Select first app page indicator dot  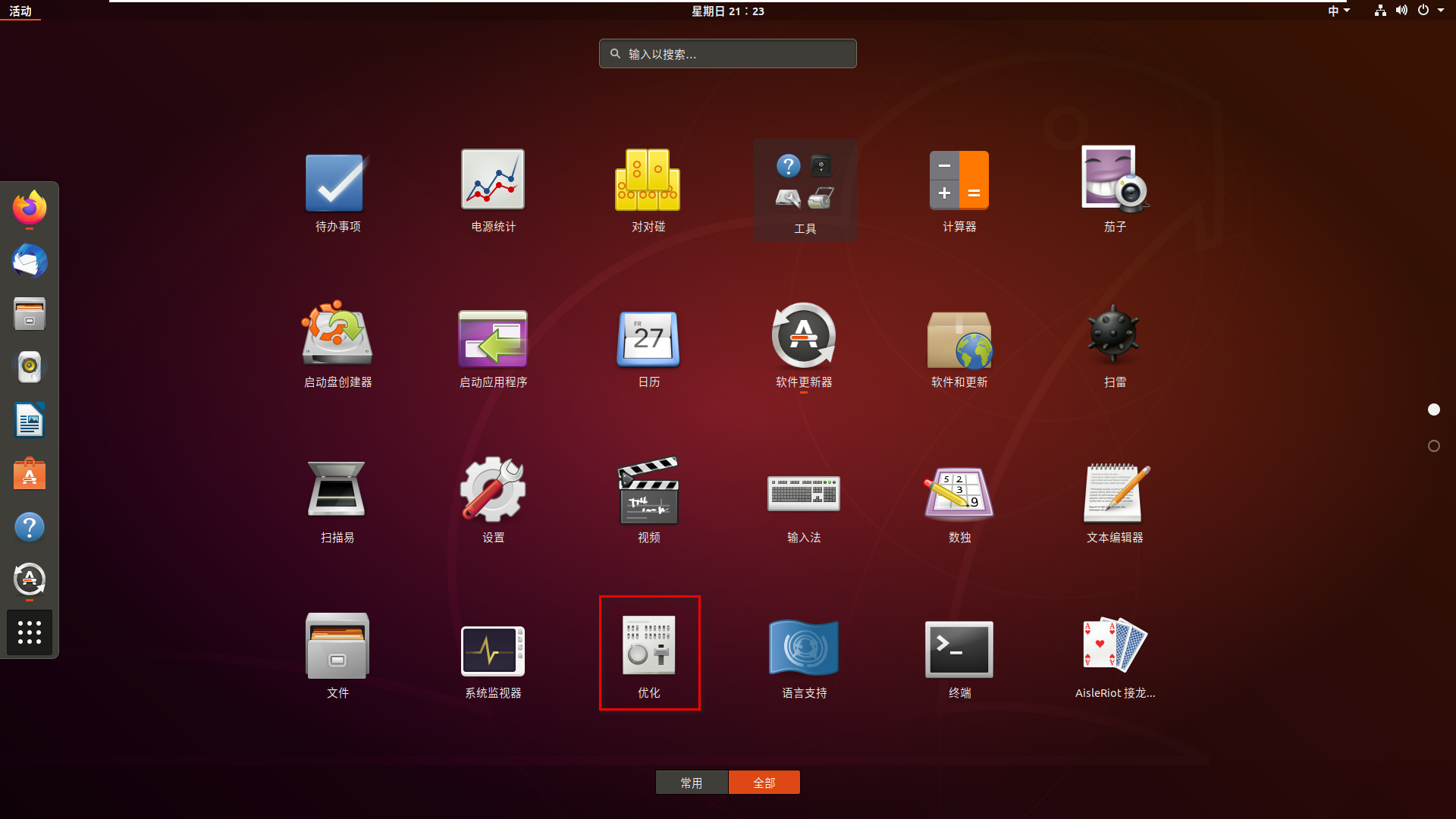(1433, 409)
